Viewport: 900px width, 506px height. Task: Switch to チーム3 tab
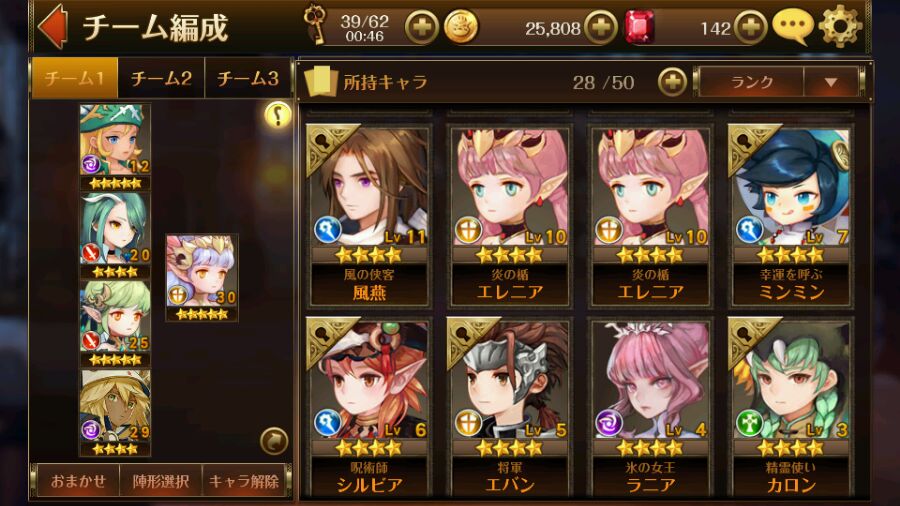point(248,78)
